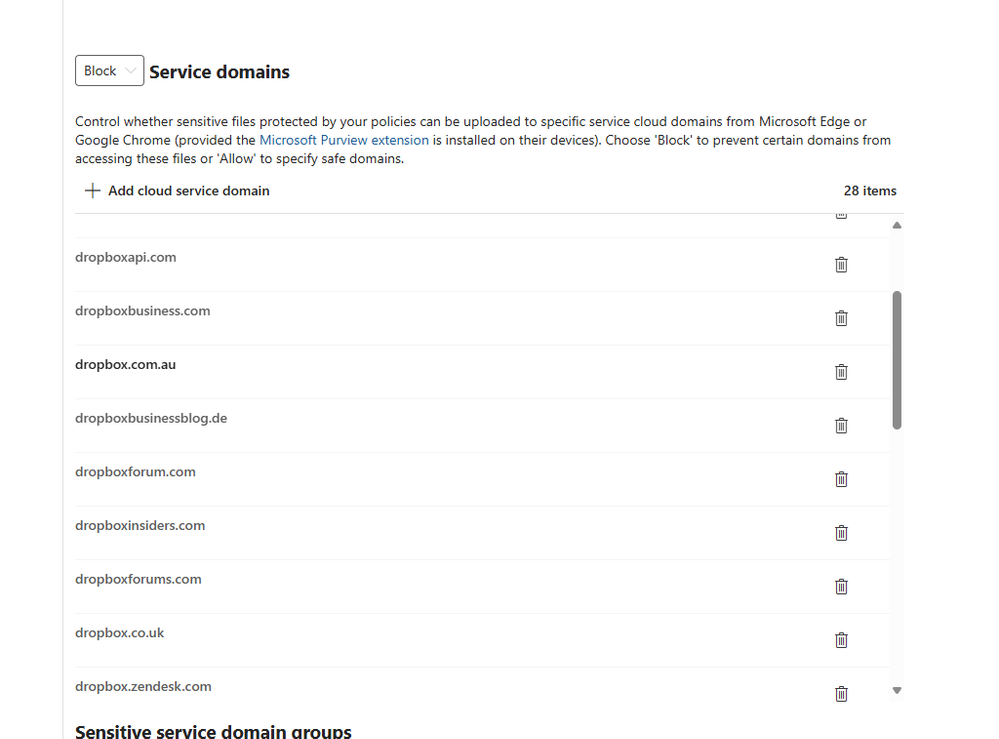Click Add cloud service domain
Viewport: 999px width, 739px height.
point(177,191)
